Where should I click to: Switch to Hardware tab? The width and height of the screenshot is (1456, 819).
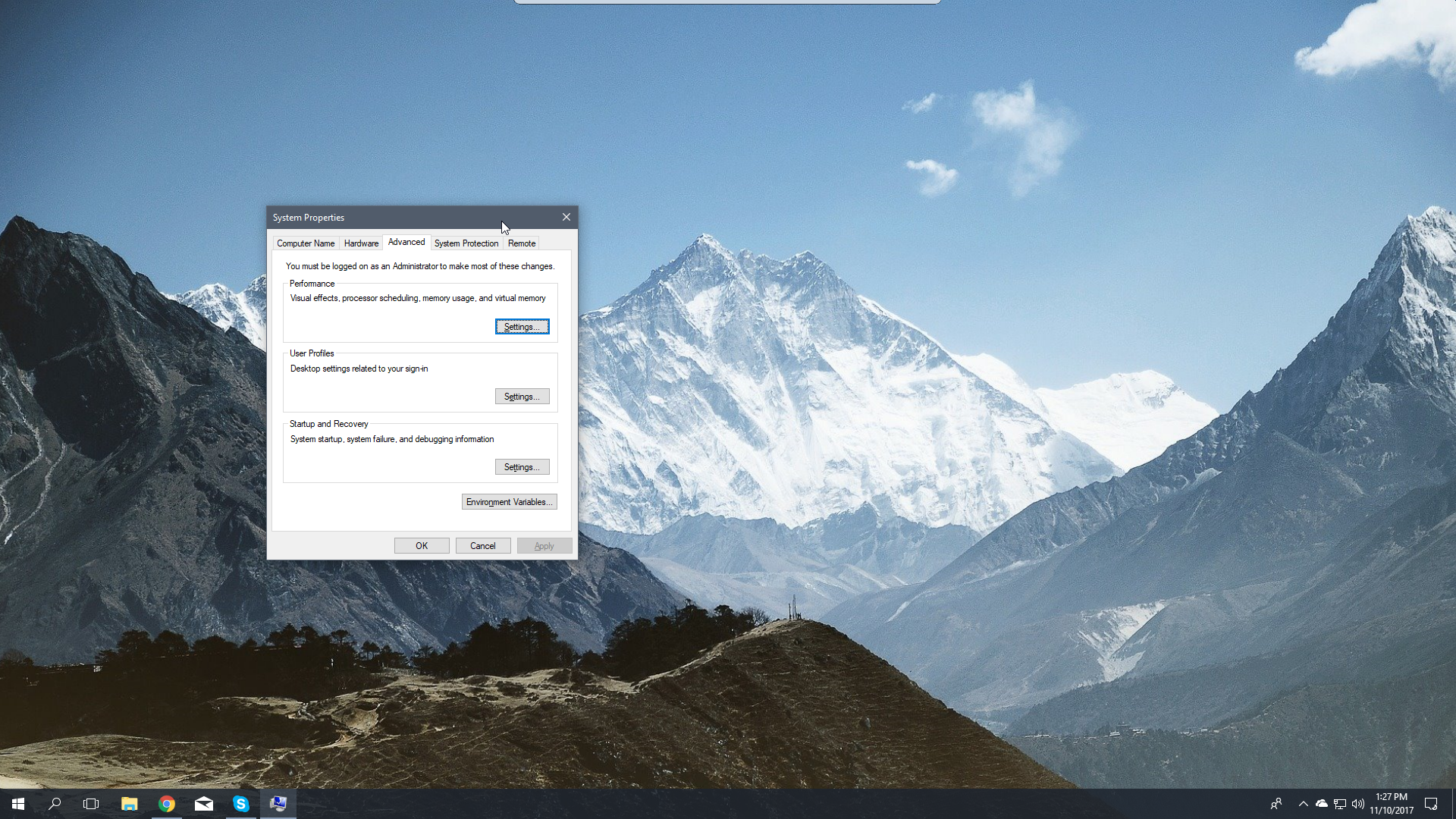pyautogui.click(x=361, y=243)
